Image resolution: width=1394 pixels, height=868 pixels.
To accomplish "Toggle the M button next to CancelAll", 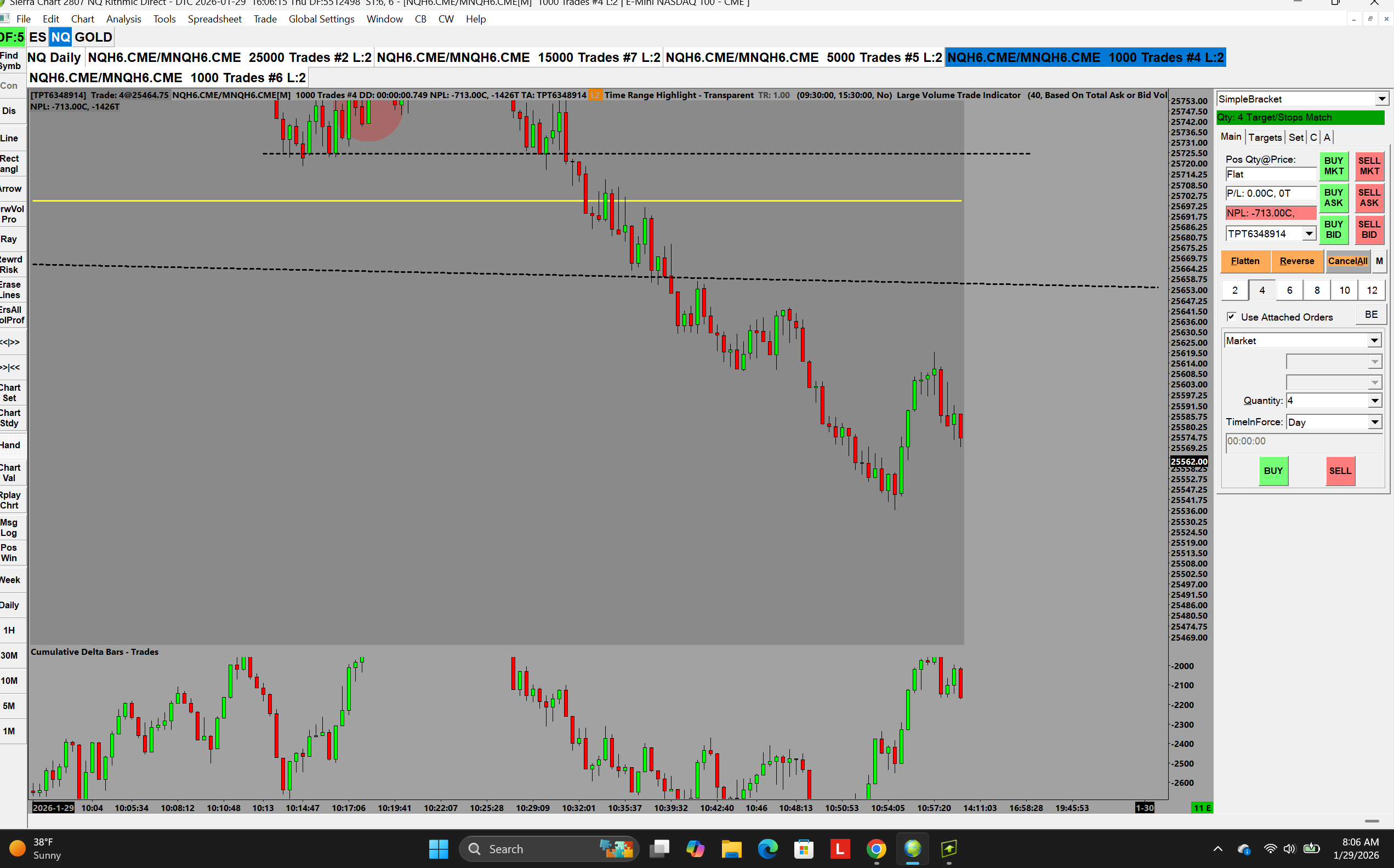I will point(1379,261).
